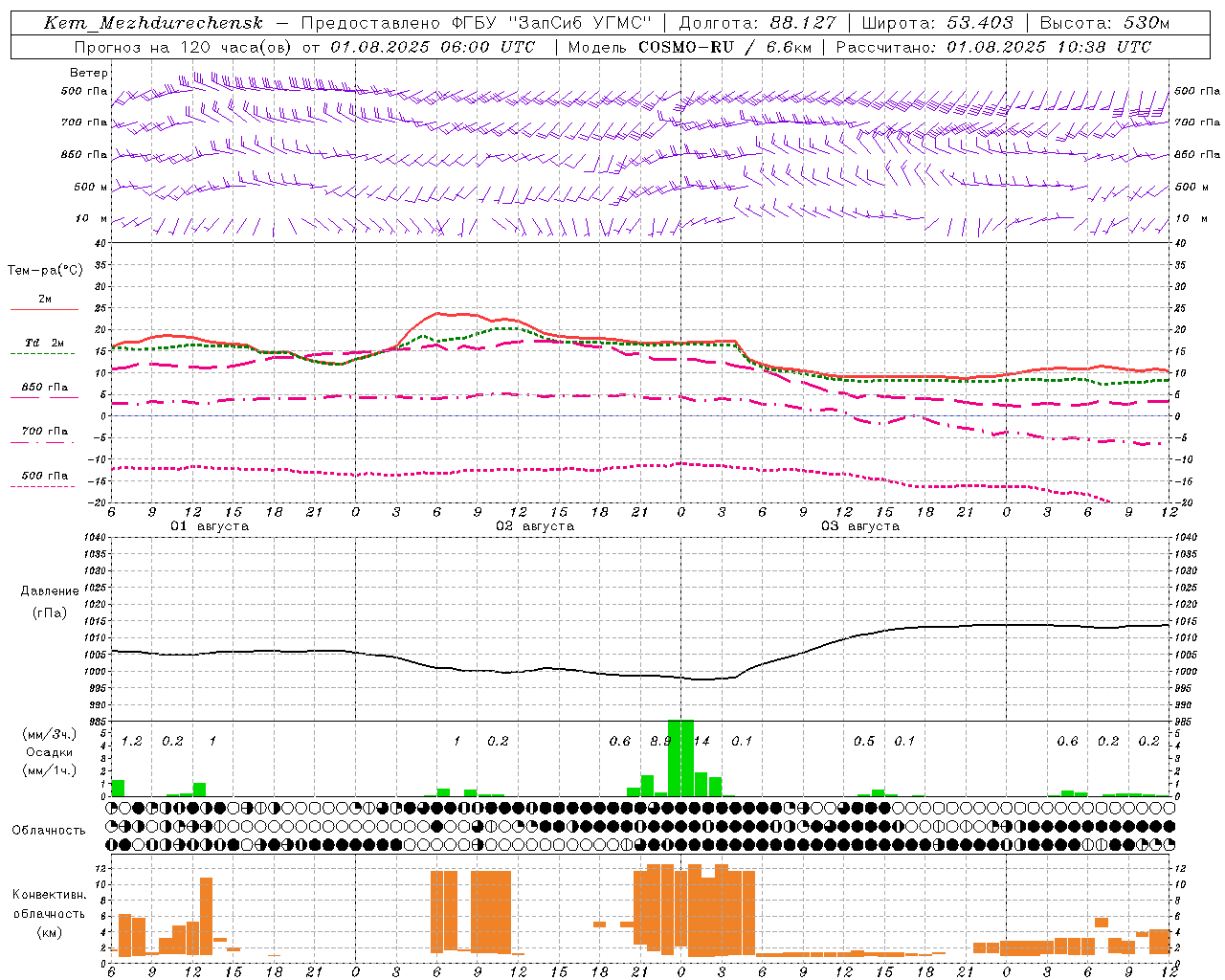Click the '0.5' precipitation amount value
Screen dimensions: 1225x980
(x=864, y=742)
